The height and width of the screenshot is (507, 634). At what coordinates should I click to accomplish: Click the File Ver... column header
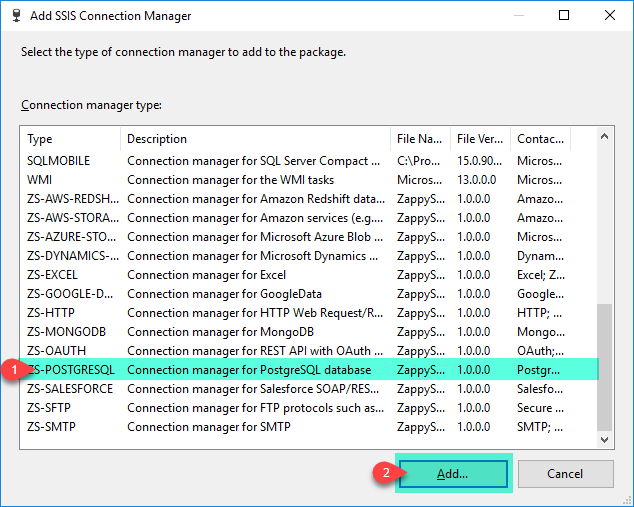[481, 139]
